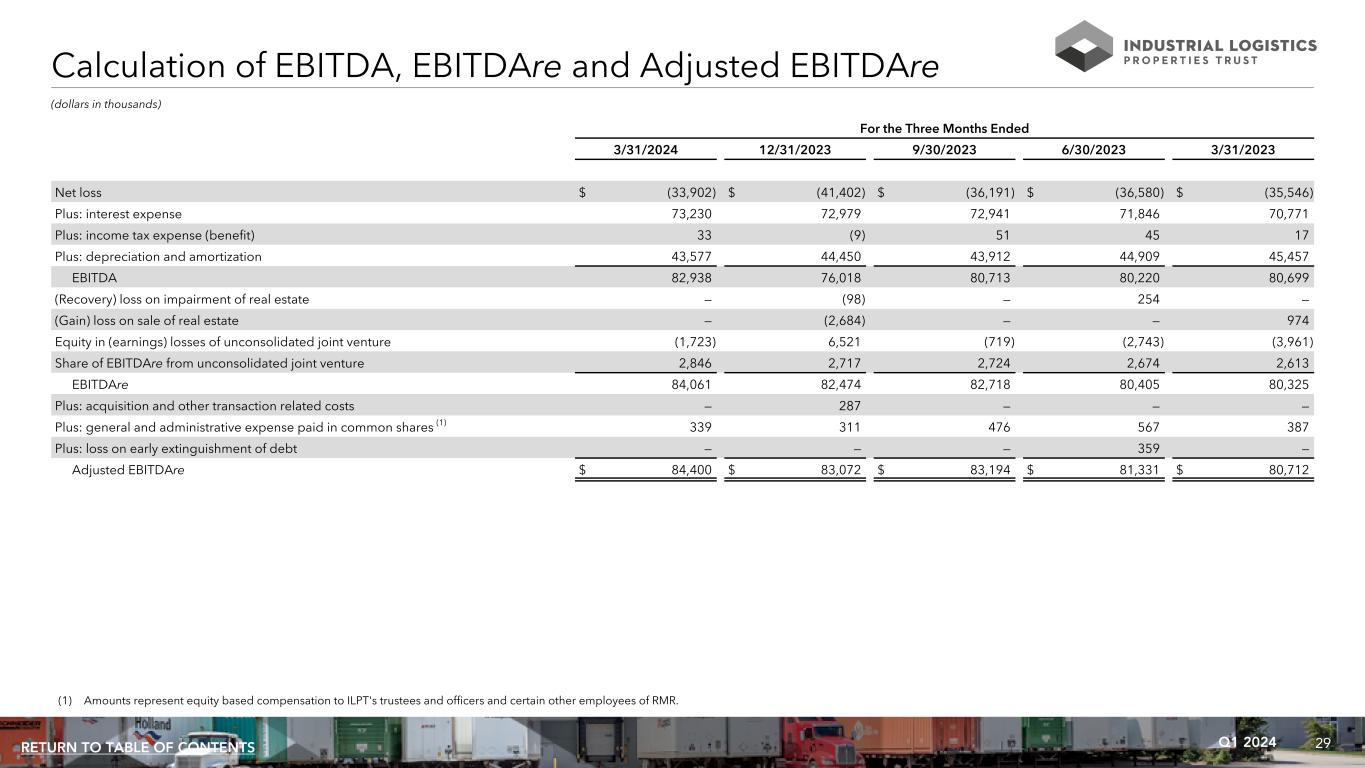Click "Equity in (earnings) losses of unconsolidated joint venture"
The image size is (1365, 768).
coord(222,342)
